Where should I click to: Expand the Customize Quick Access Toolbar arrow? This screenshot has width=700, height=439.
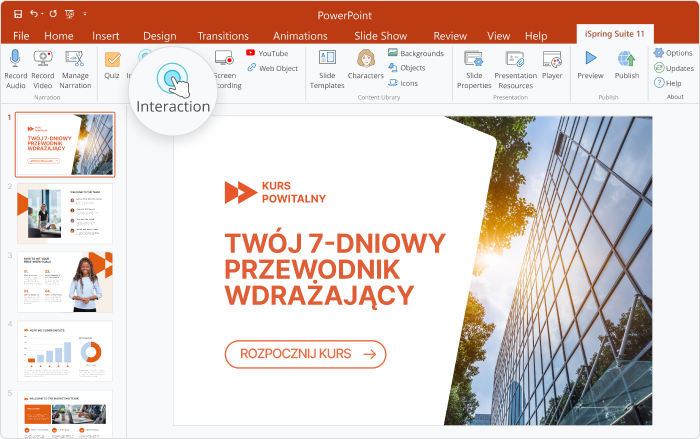85,14
